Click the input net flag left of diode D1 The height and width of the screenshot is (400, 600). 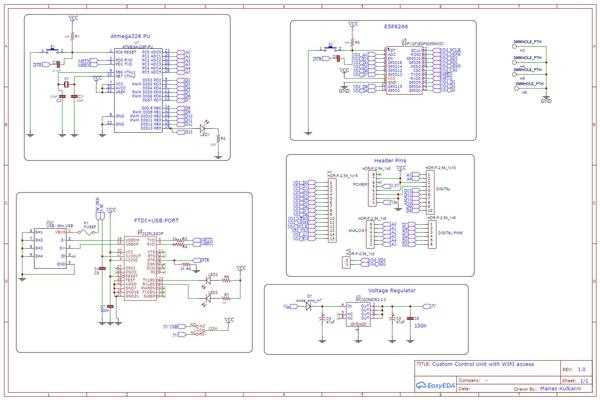click(290, 307)
